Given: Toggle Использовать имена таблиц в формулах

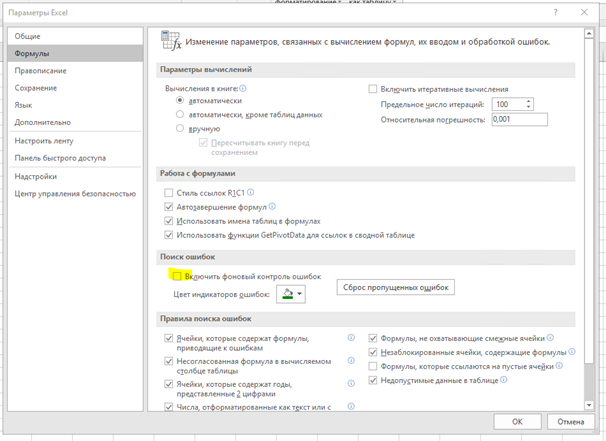Looking at the screenshot, I should click(x=169, y=221).
